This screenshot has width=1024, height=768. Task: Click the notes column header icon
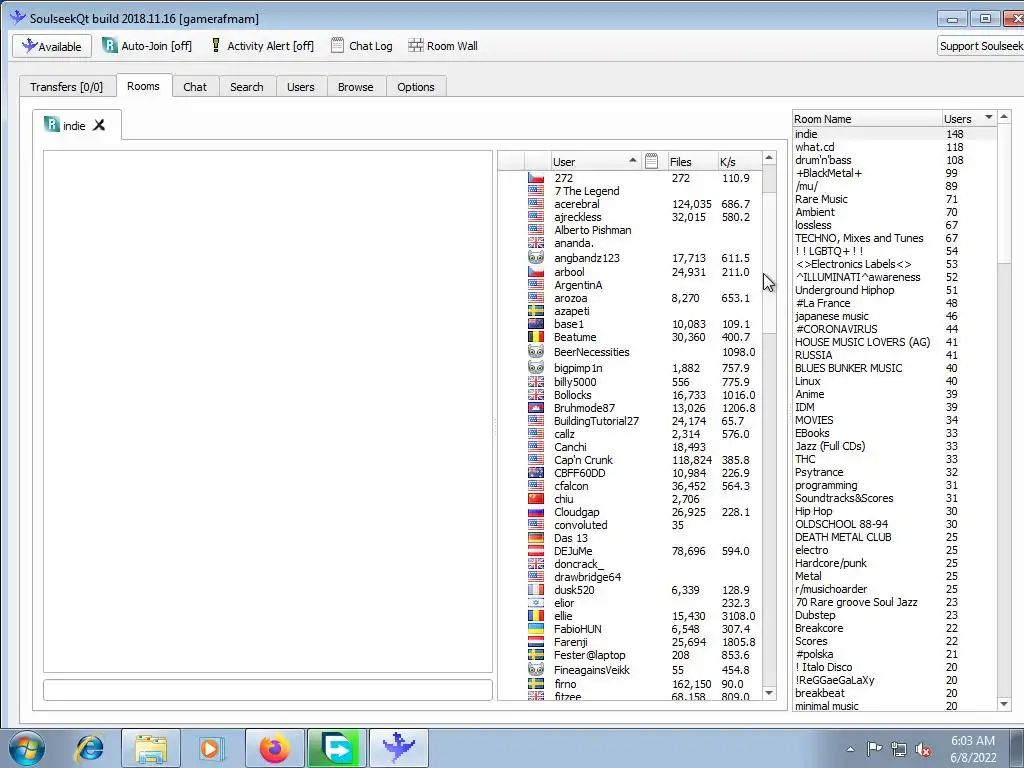coord(651,161)
